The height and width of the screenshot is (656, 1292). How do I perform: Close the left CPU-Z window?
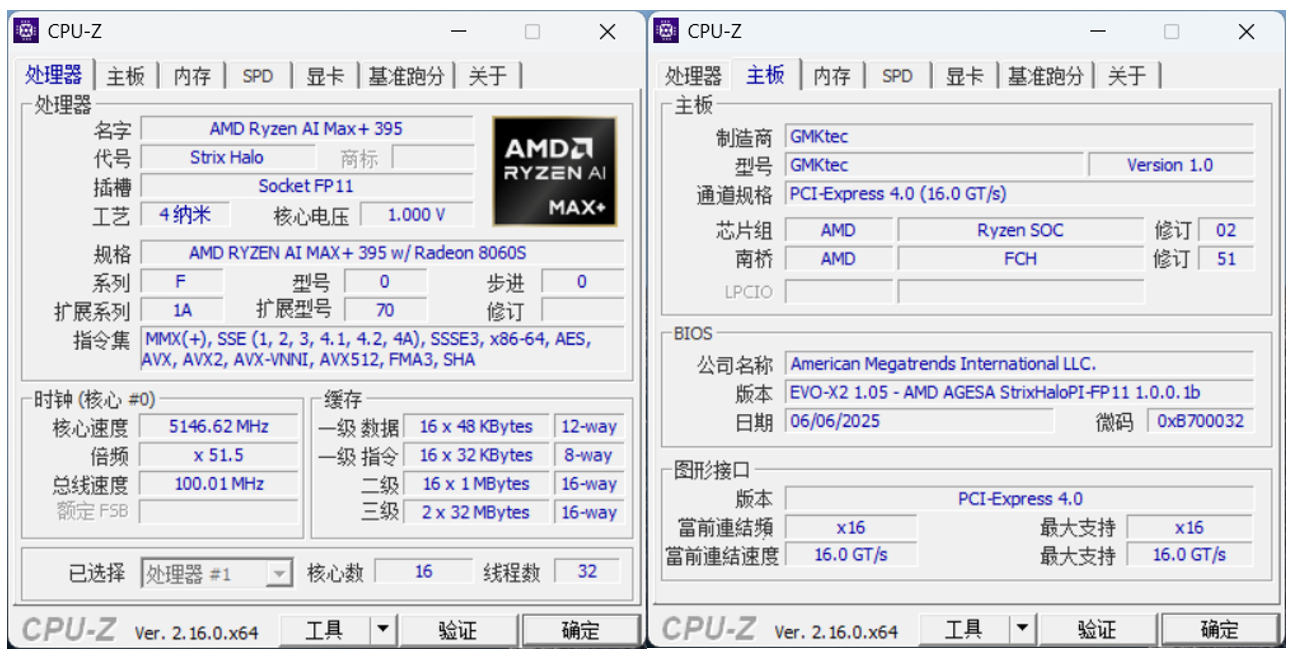click(x=607, y=32)
